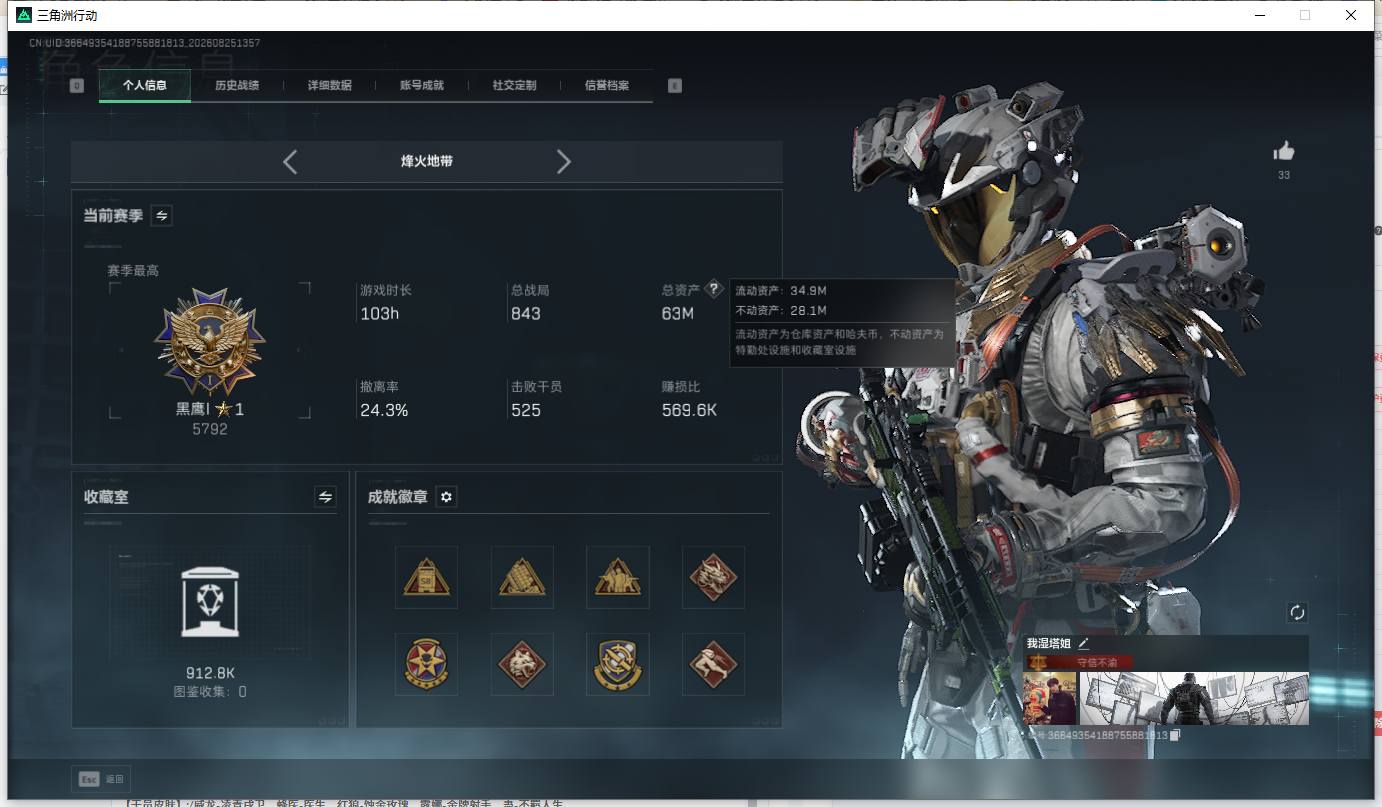Select the wolf head diamond badge
The width and height of the screenshot is (1382, 807).
[522, 664]
